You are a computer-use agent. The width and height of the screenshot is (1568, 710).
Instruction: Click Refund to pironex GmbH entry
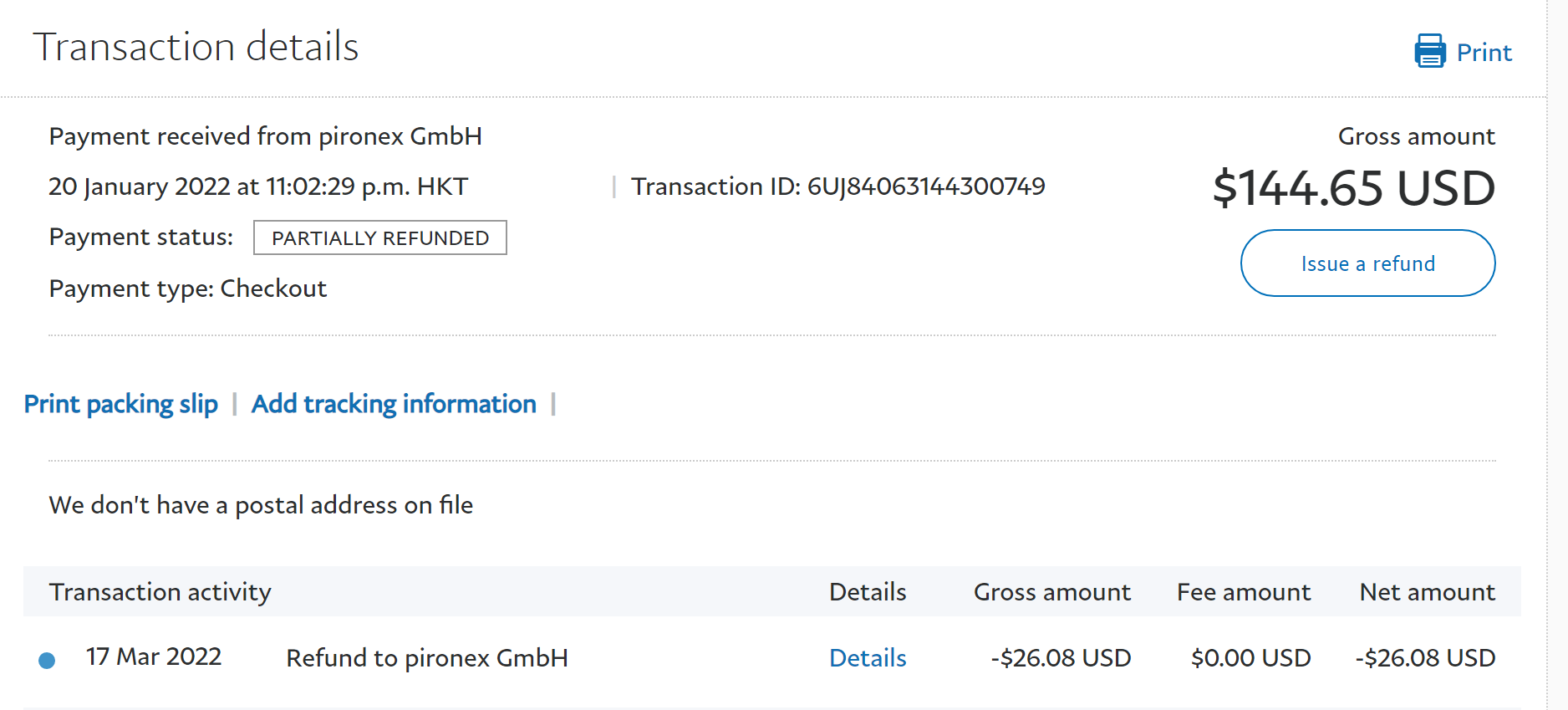click(427, 658)
